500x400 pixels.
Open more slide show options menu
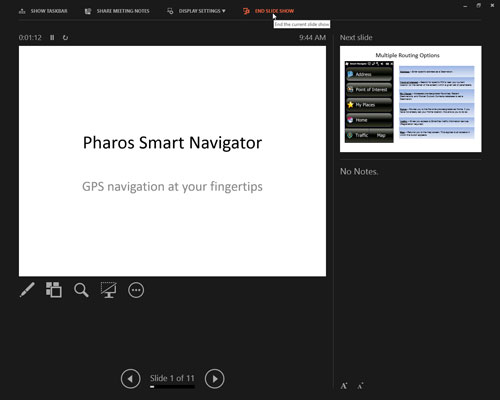136,290
